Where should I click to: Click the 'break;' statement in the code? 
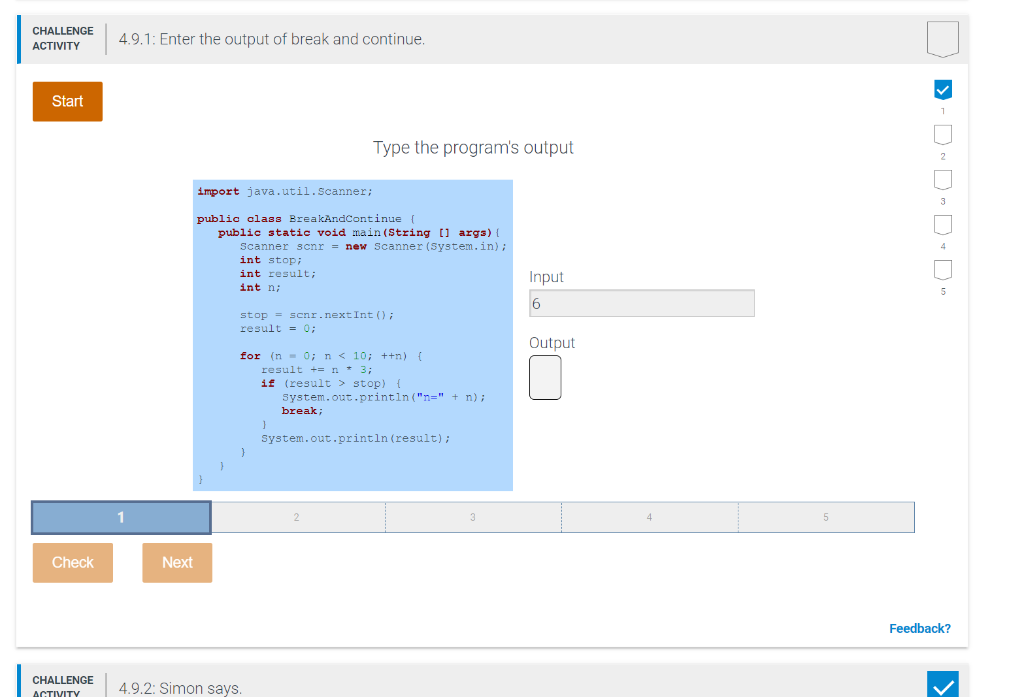pyautogui.click(x=302, y=411)
